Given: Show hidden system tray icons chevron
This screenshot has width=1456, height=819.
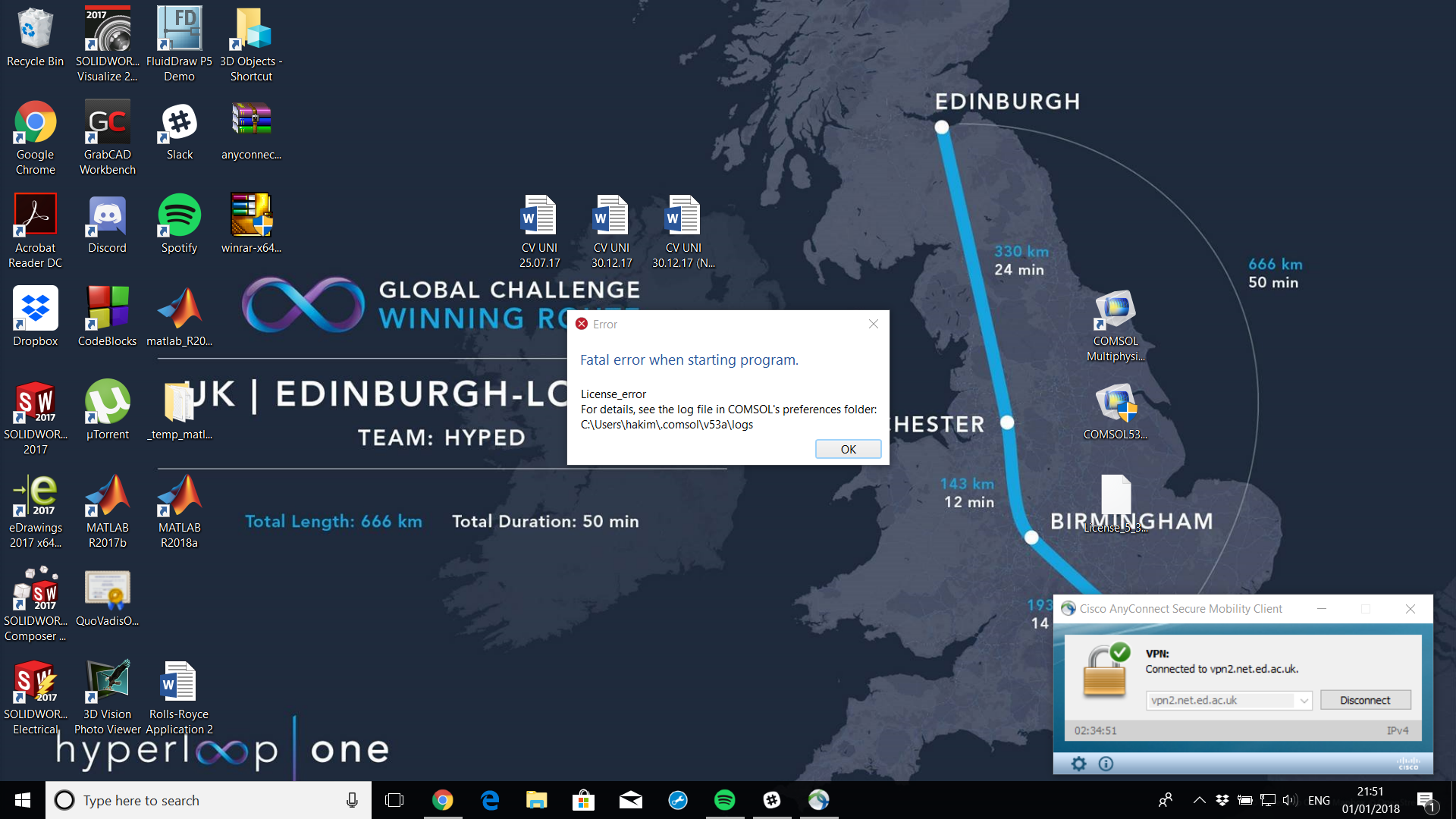Looking at the screenshot, I should (x=1199, y=800).
